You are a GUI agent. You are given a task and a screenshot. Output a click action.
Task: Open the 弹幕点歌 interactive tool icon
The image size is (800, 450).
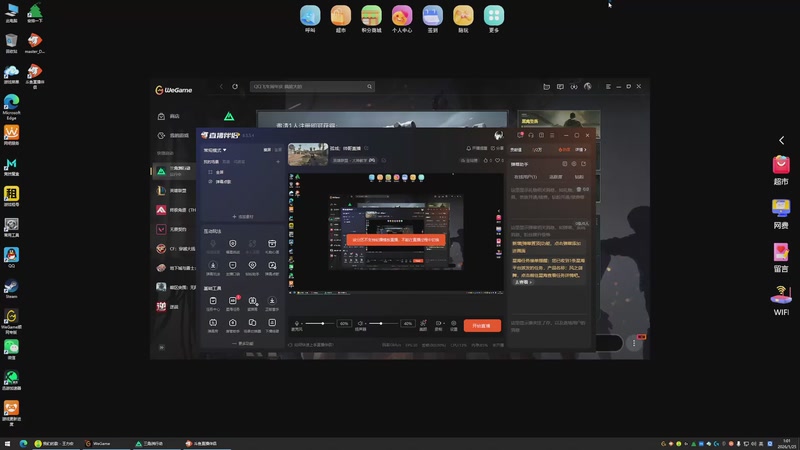pyautogui.click(x=272, y=268)
